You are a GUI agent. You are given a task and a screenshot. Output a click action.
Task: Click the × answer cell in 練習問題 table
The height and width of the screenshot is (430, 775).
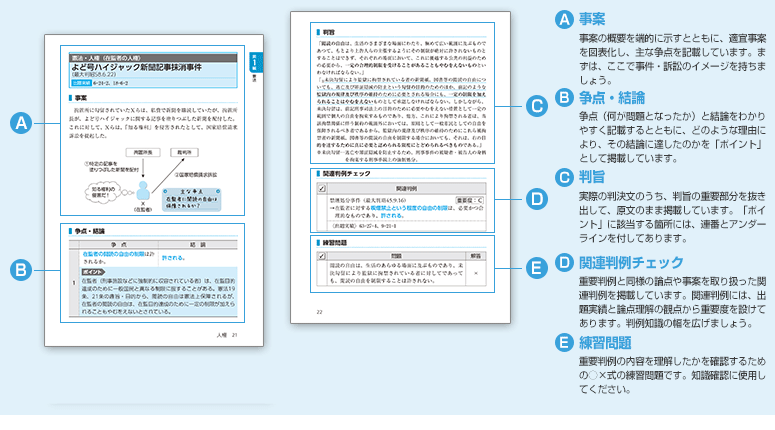(476, 271)
